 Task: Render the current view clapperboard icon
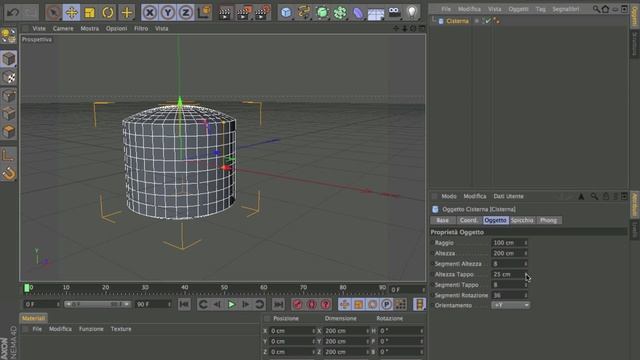coord(224,12)
